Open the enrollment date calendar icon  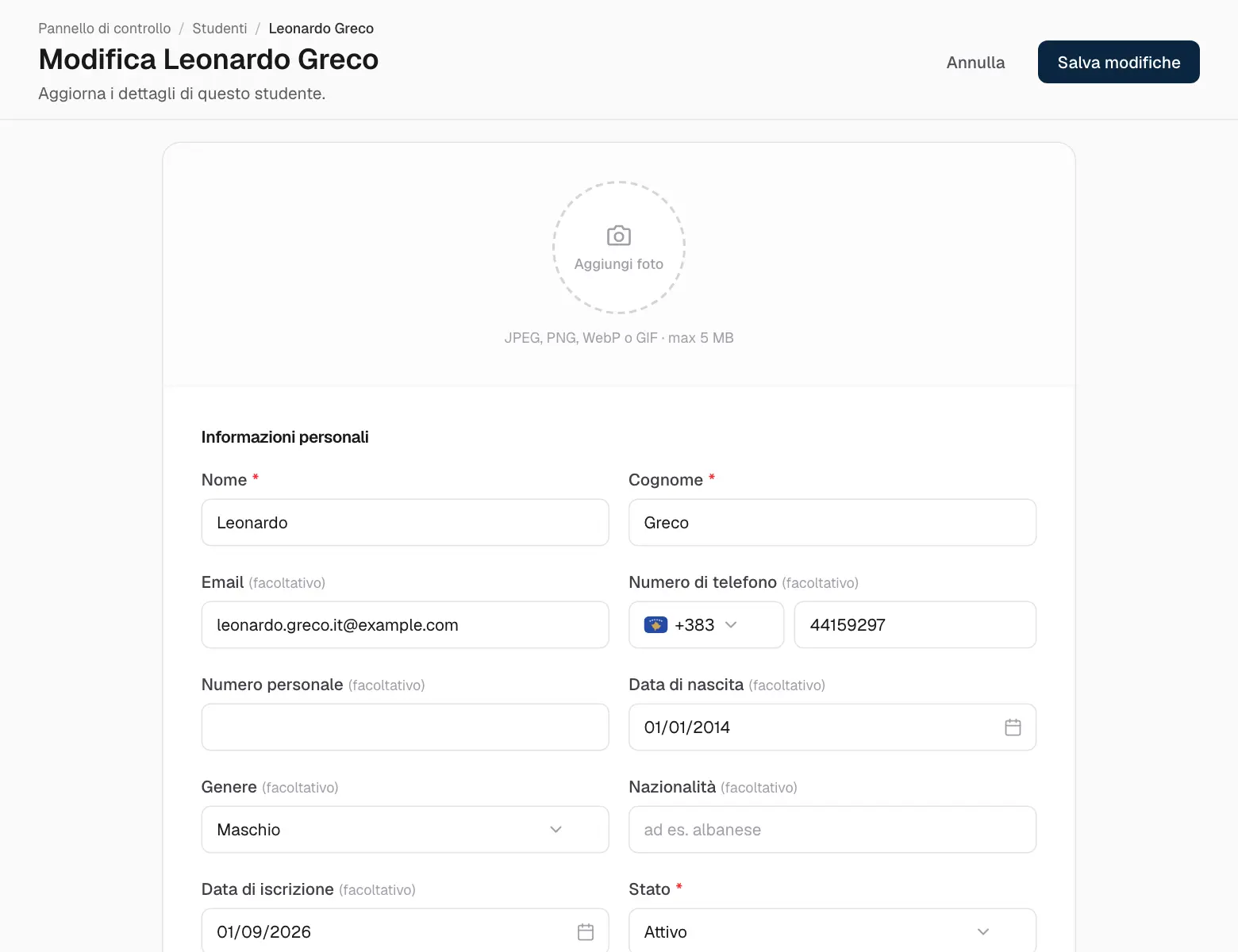[586, 932]
